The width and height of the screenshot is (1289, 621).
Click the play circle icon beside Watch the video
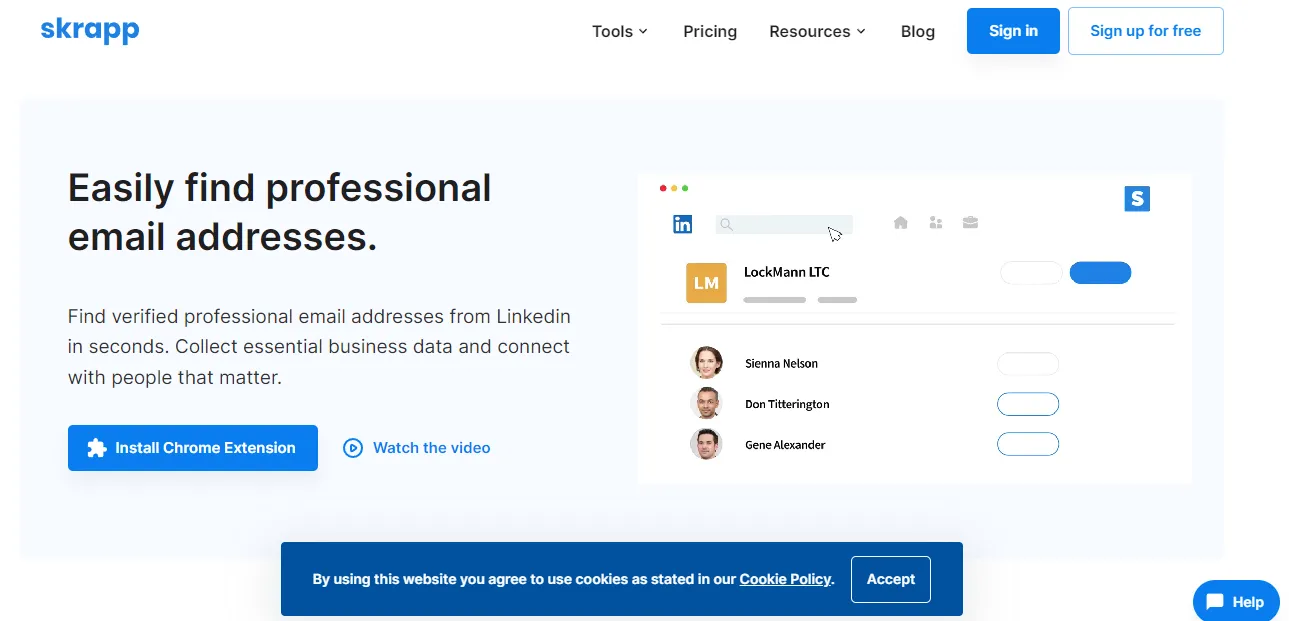pyautogui.click(x=353, y=448)
